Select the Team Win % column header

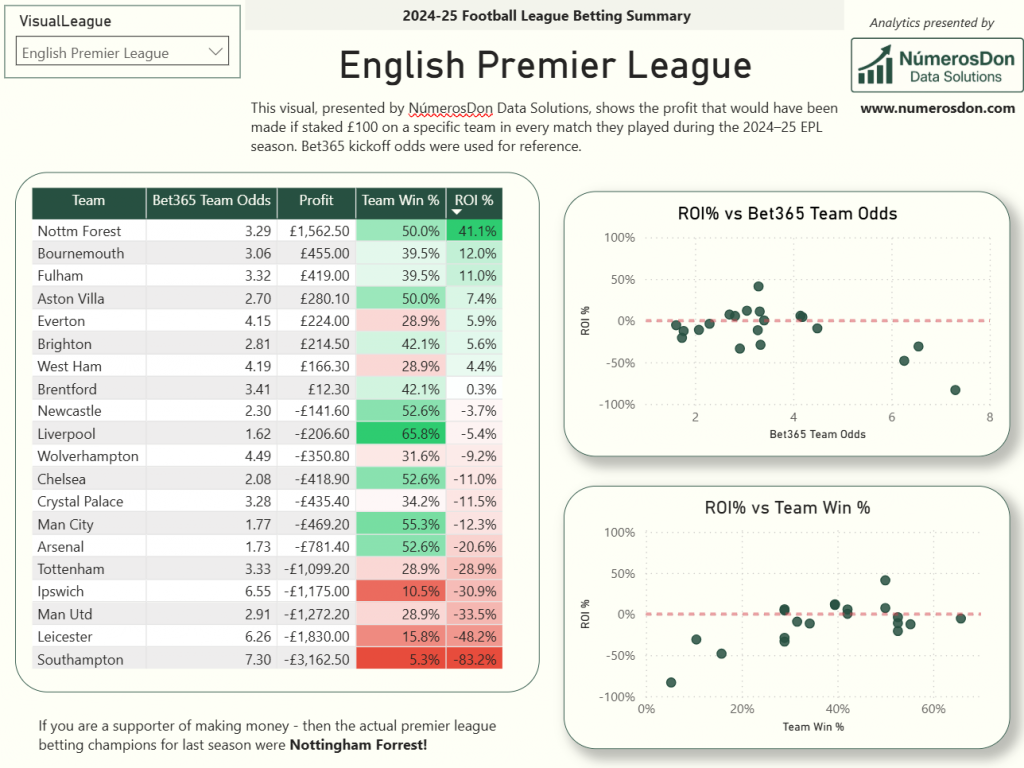coord(400,200)
